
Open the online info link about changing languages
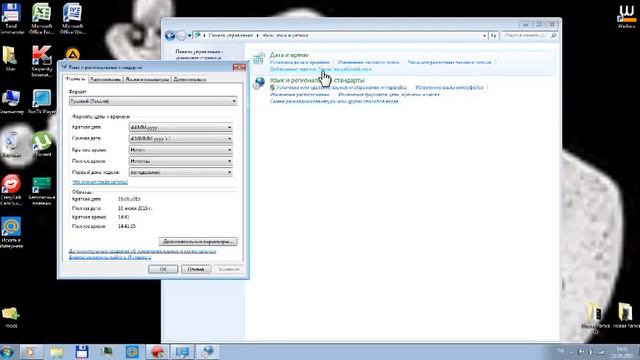click(x=142, y=254)
